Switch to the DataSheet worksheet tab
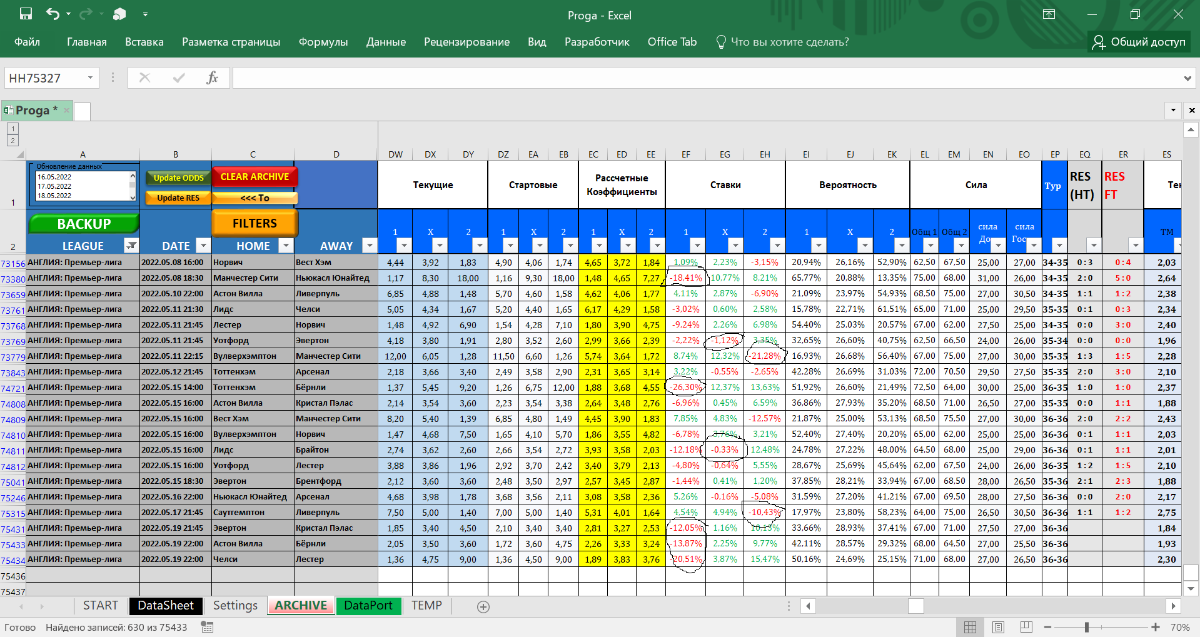 click(x=166, y=606)
